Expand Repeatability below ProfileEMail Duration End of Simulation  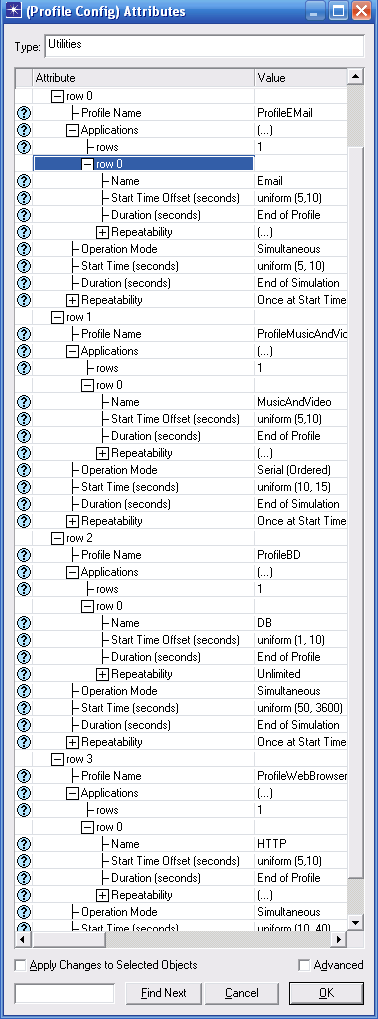pyautogui.click(x=72, y=300)
